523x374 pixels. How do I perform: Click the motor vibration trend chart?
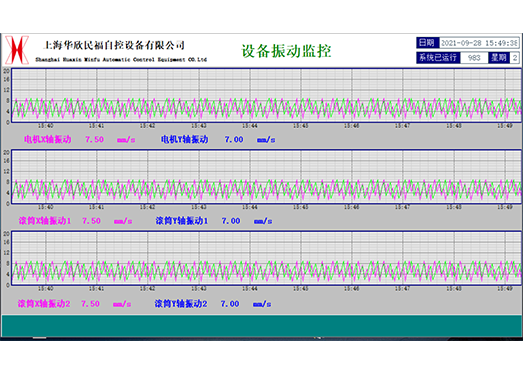click(x=266, y=95)
